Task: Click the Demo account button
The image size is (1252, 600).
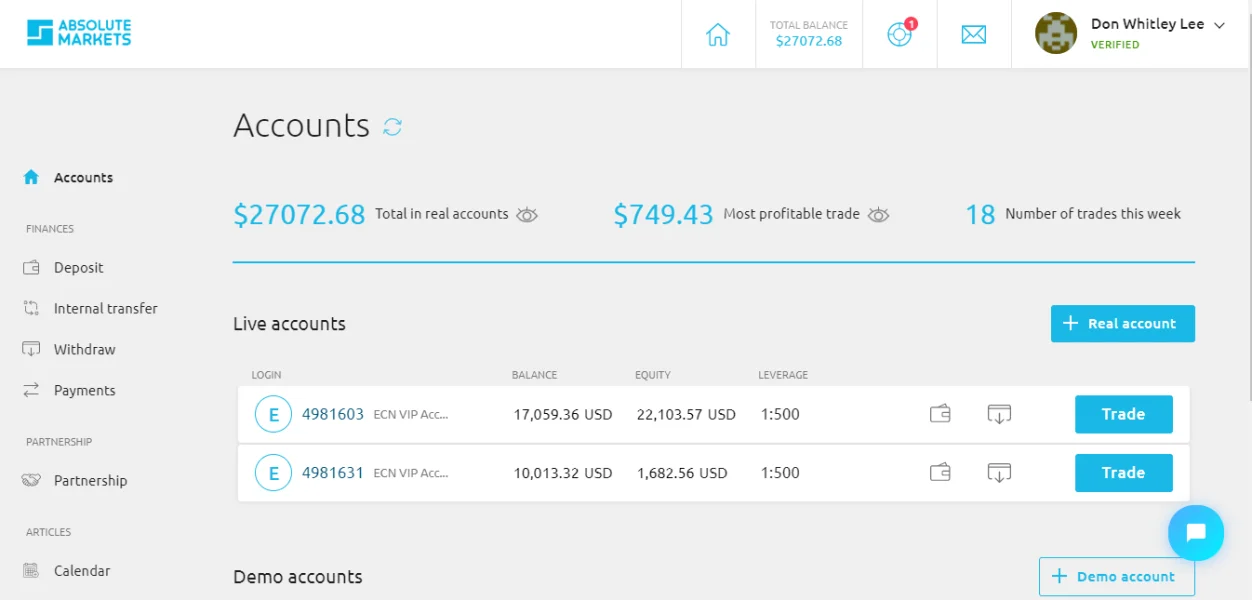Action: pos(1116,577)
